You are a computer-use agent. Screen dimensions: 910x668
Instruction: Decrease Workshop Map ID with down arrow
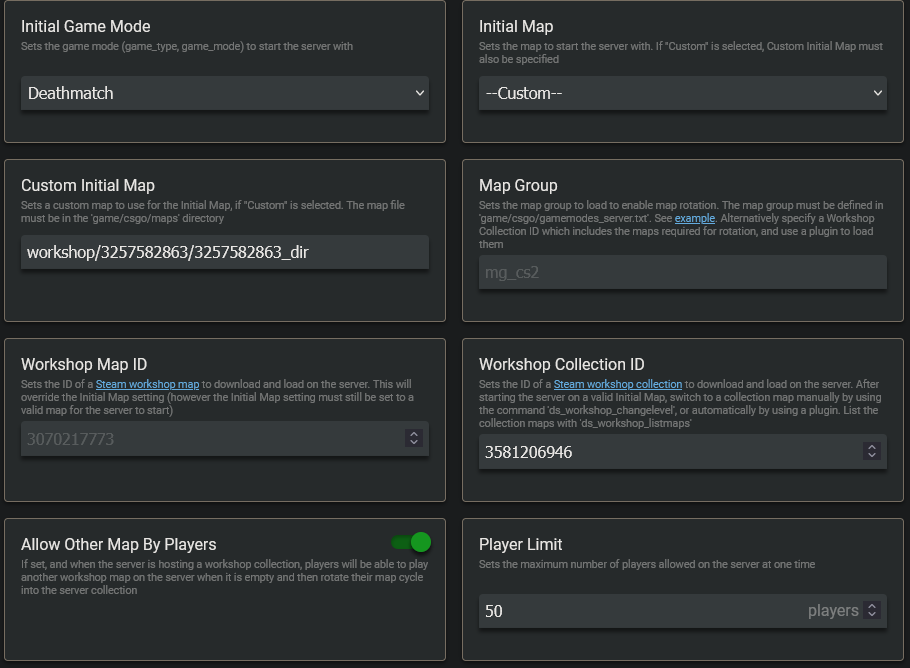pos(414,443)
